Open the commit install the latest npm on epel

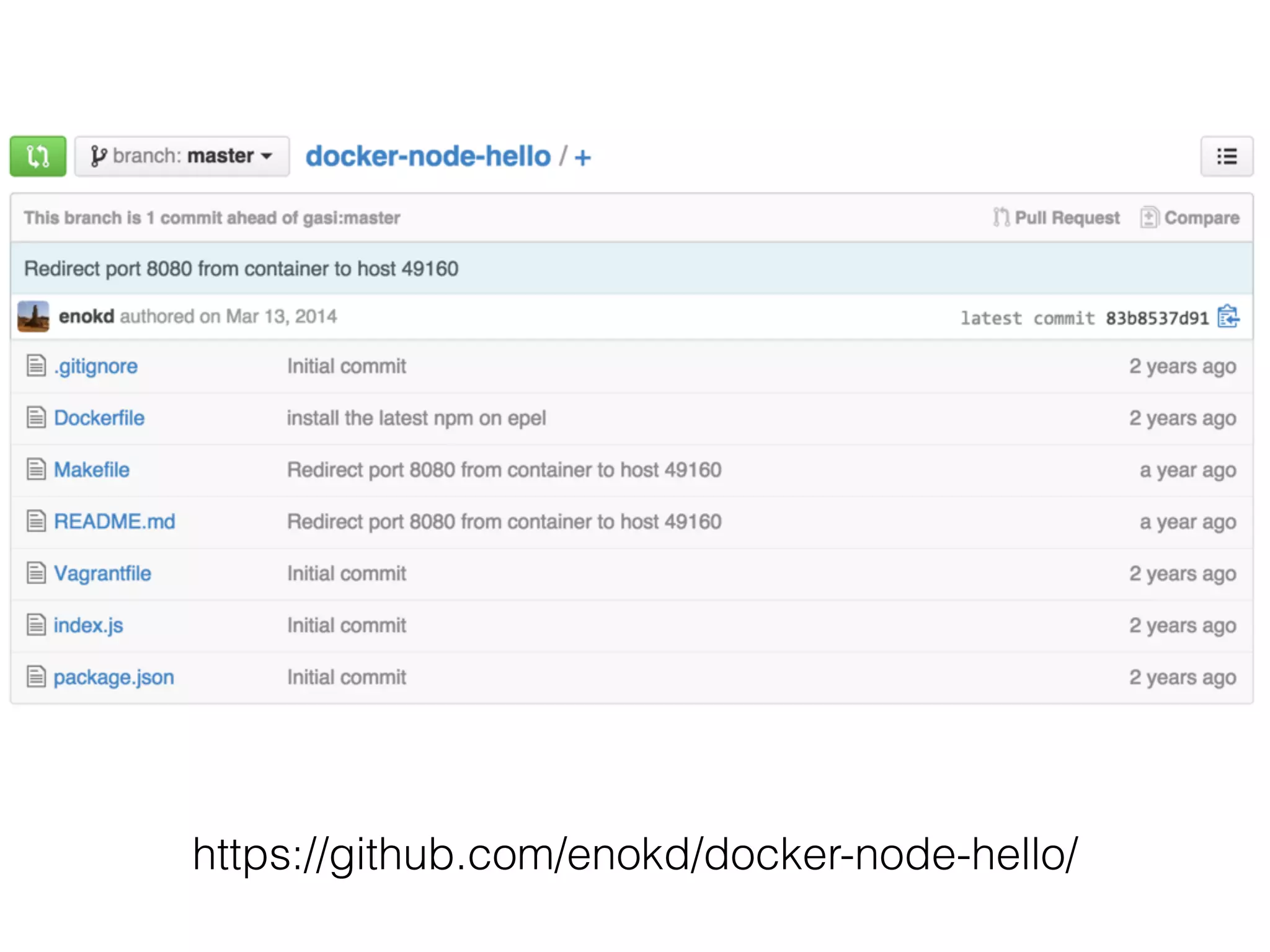pos(416,418)
